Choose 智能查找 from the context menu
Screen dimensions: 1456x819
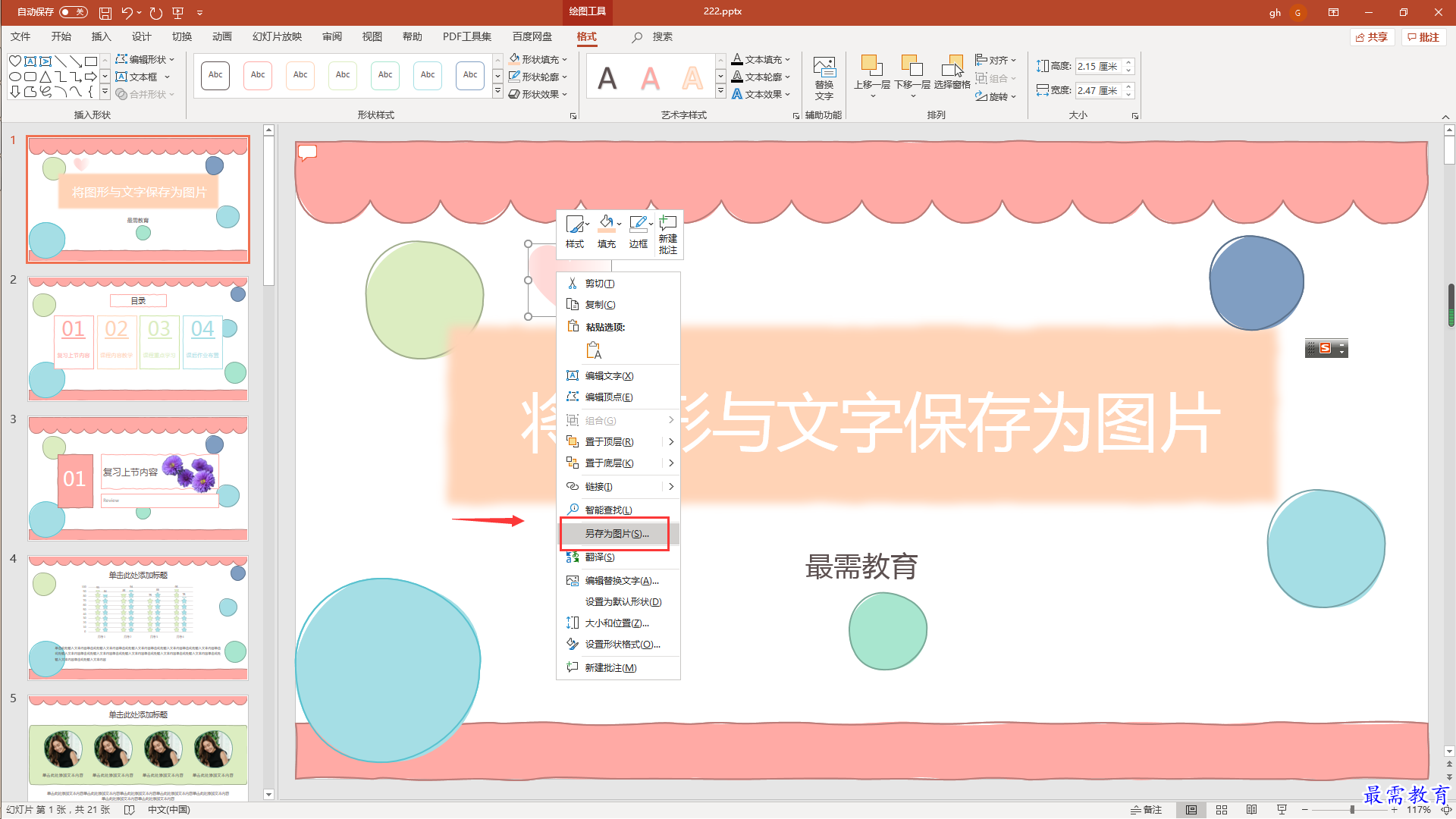(618, 510)
